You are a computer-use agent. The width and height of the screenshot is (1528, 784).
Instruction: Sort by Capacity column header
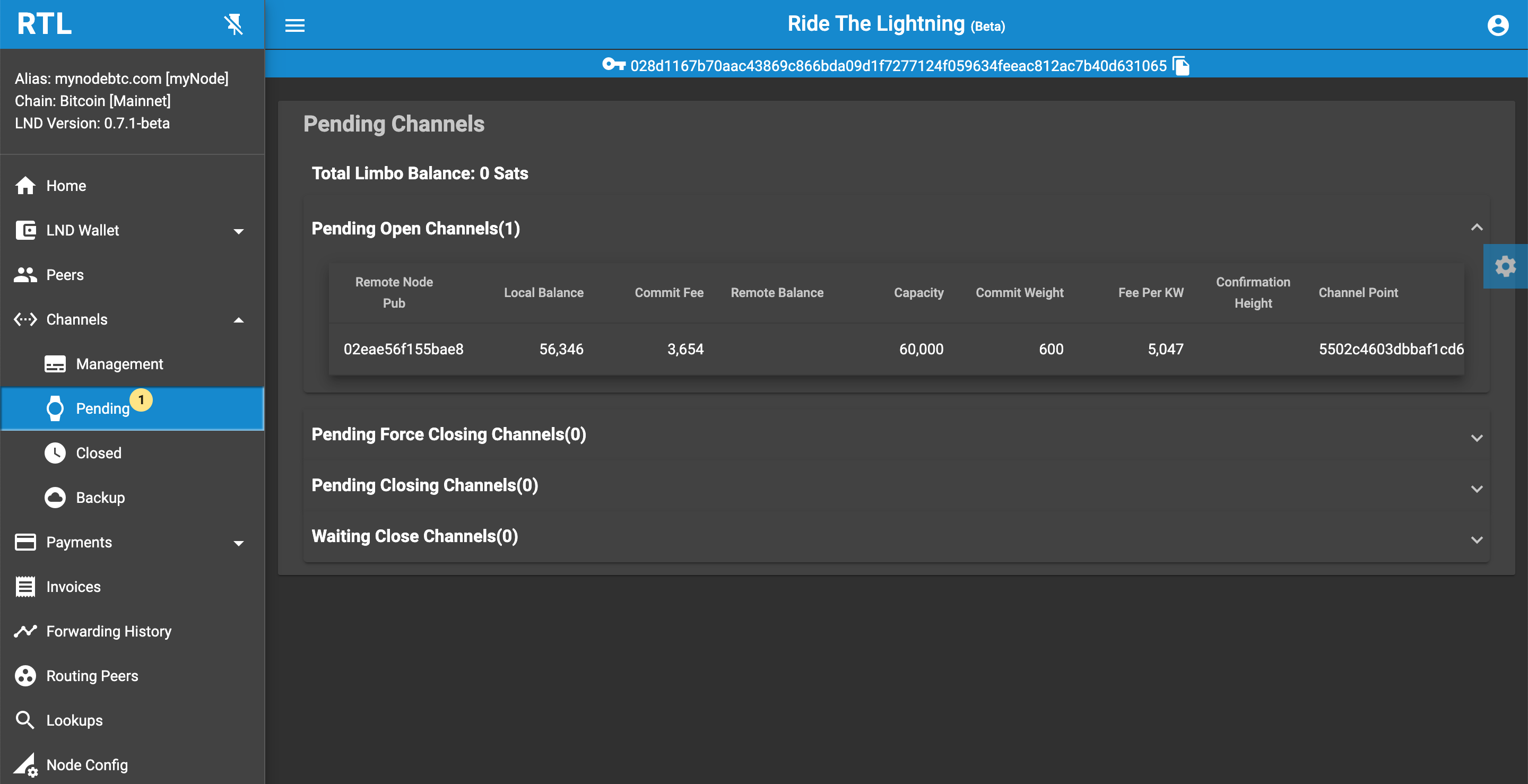pos(918,292)
